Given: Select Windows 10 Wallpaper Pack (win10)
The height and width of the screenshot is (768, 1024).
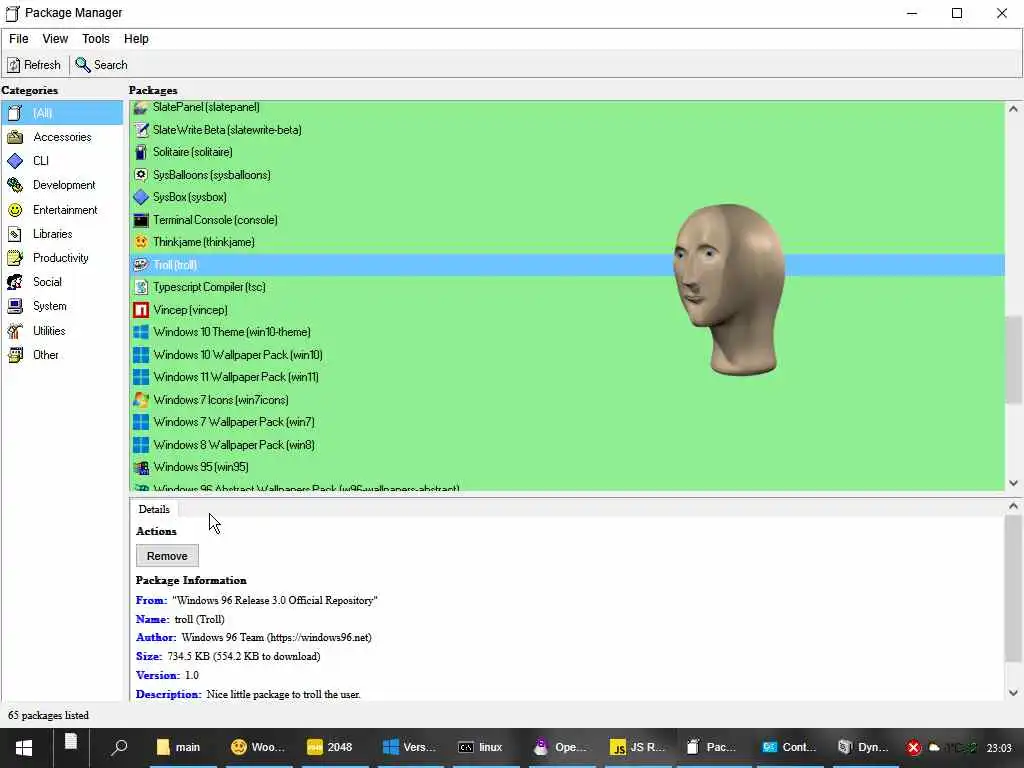Looking at the screenshot, I should pos(567,355).
